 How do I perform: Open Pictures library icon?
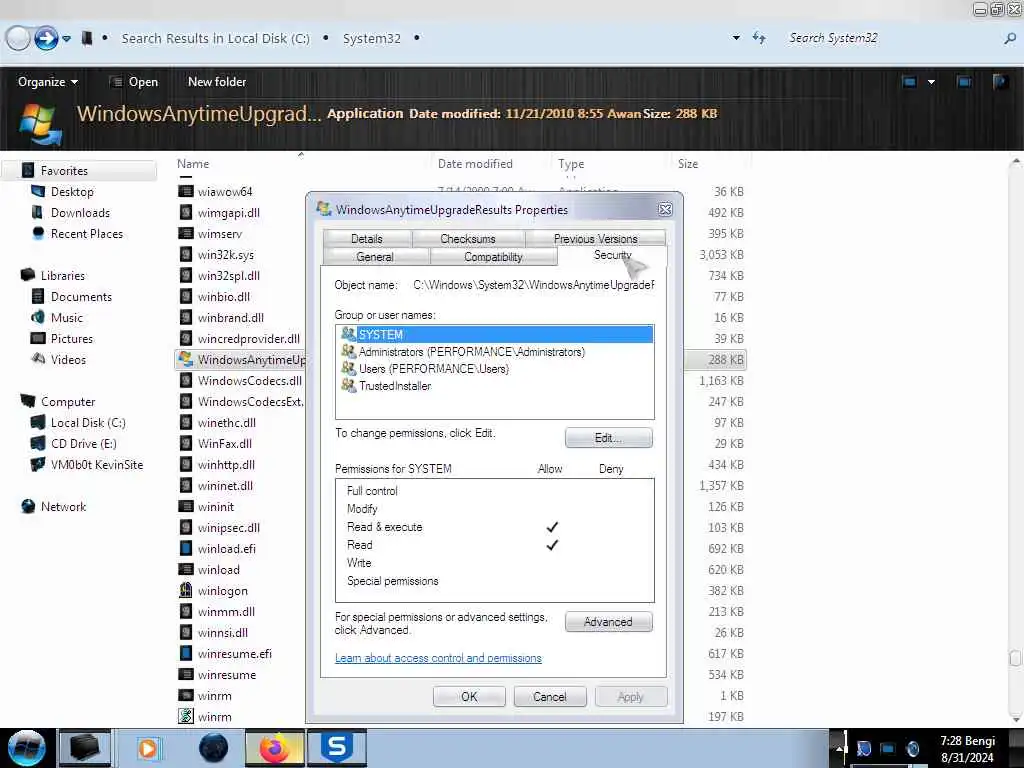(x=38, y=338)
